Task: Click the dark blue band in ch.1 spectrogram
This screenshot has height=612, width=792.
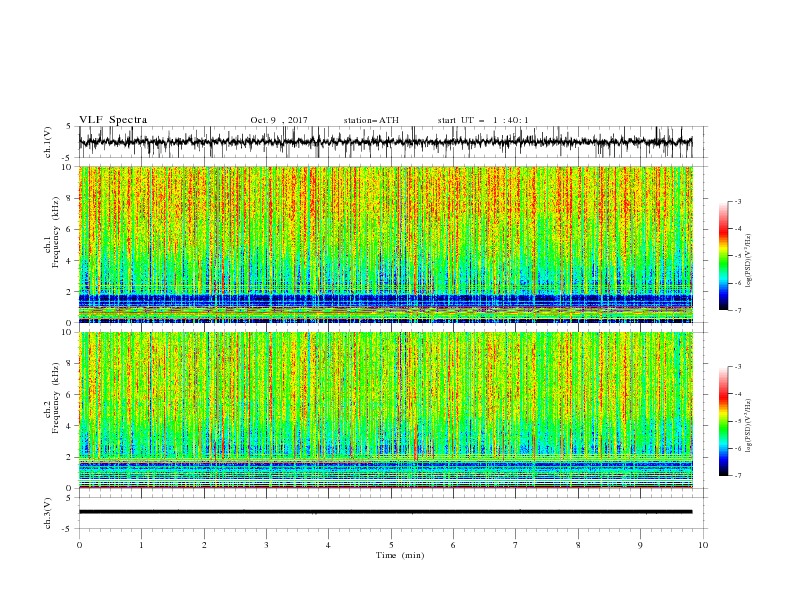Action: (x=385, y=300)
